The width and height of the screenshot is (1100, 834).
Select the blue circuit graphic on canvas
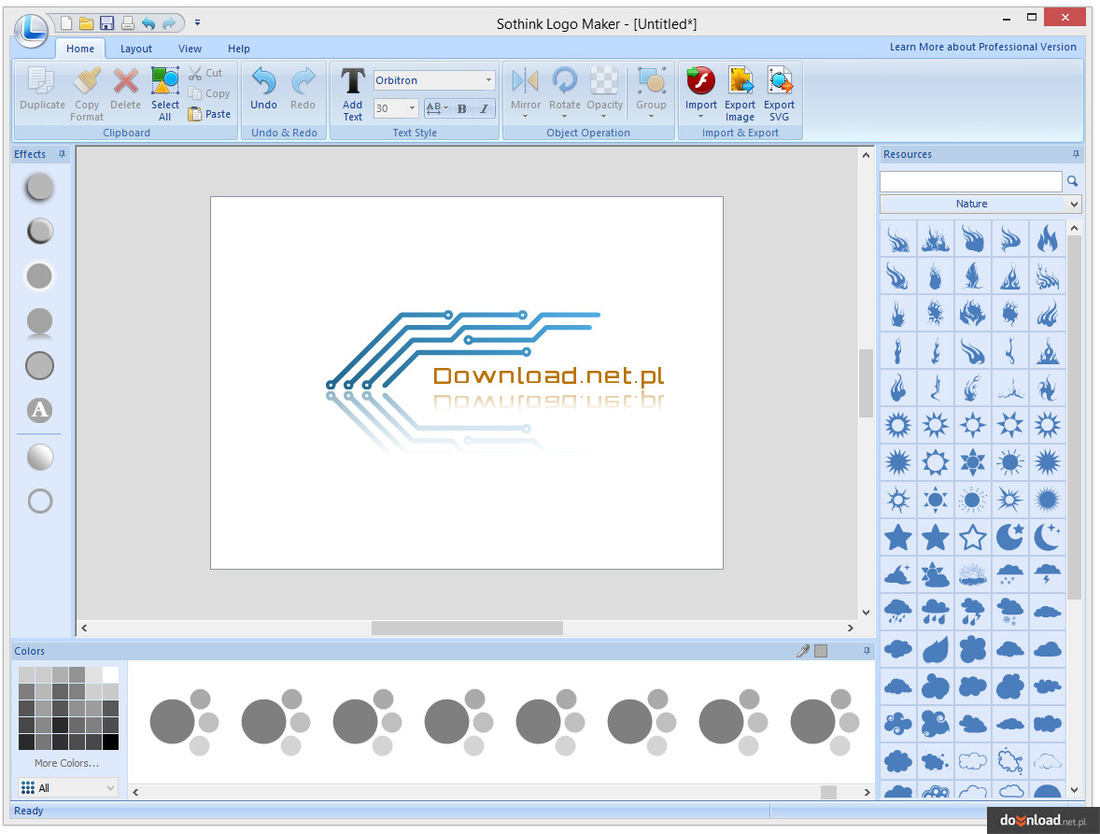click(463, 349)
